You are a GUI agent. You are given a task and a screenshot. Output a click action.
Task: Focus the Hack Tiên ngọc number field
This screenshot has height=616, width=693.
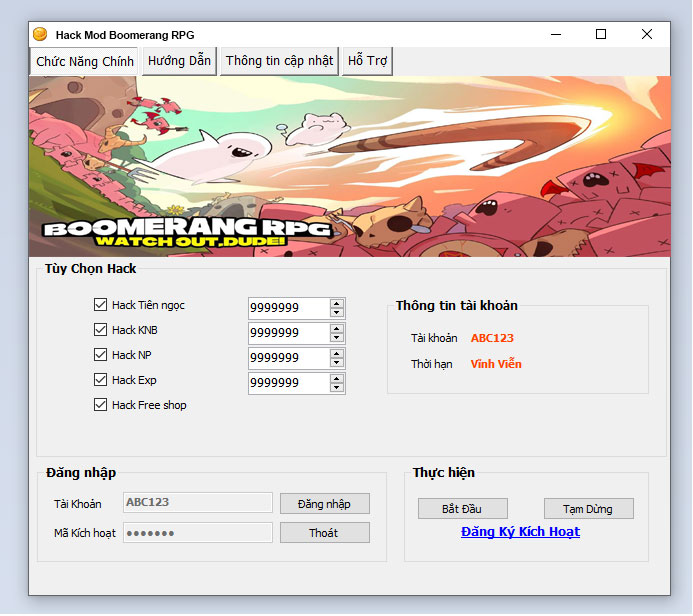(289, 308)
